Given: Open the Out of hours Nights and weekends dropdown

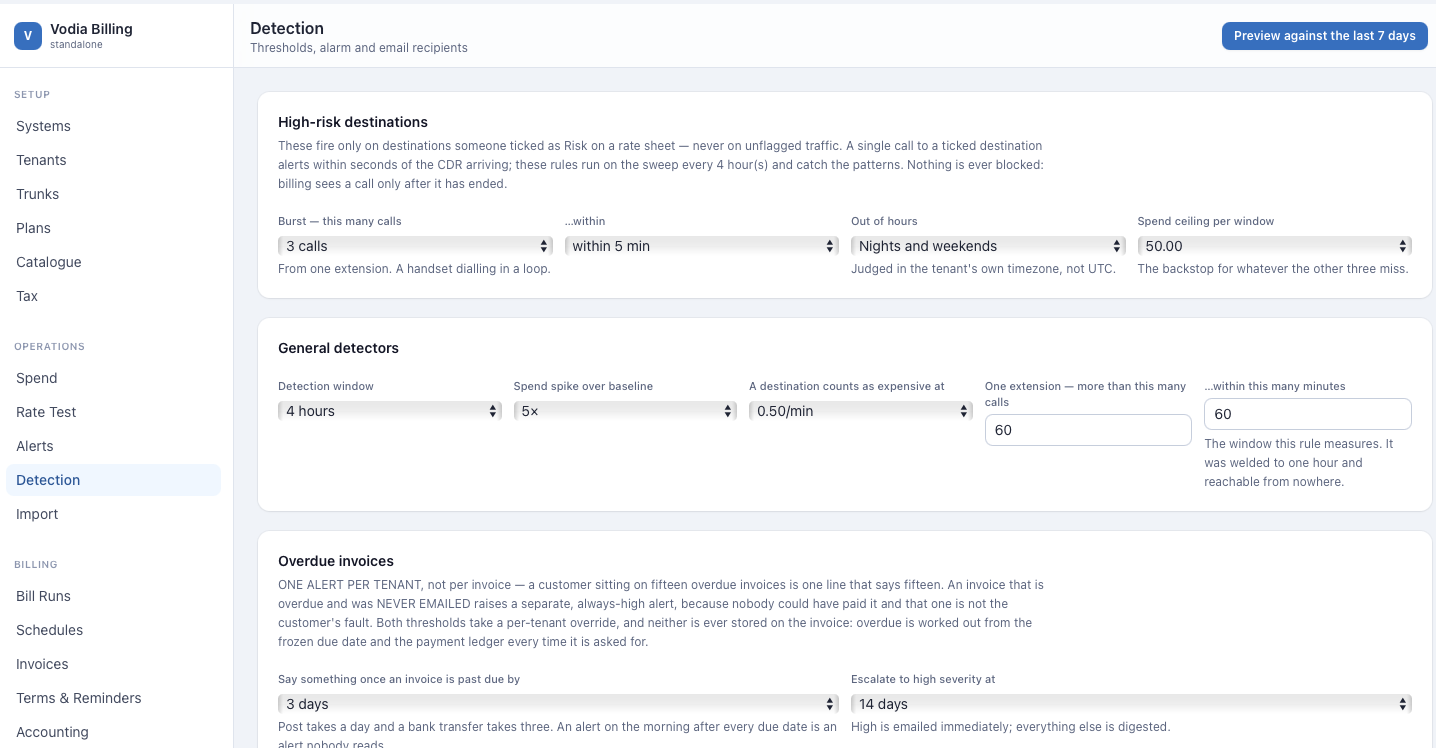Looking at the screenshot, I should click(988, 246).
